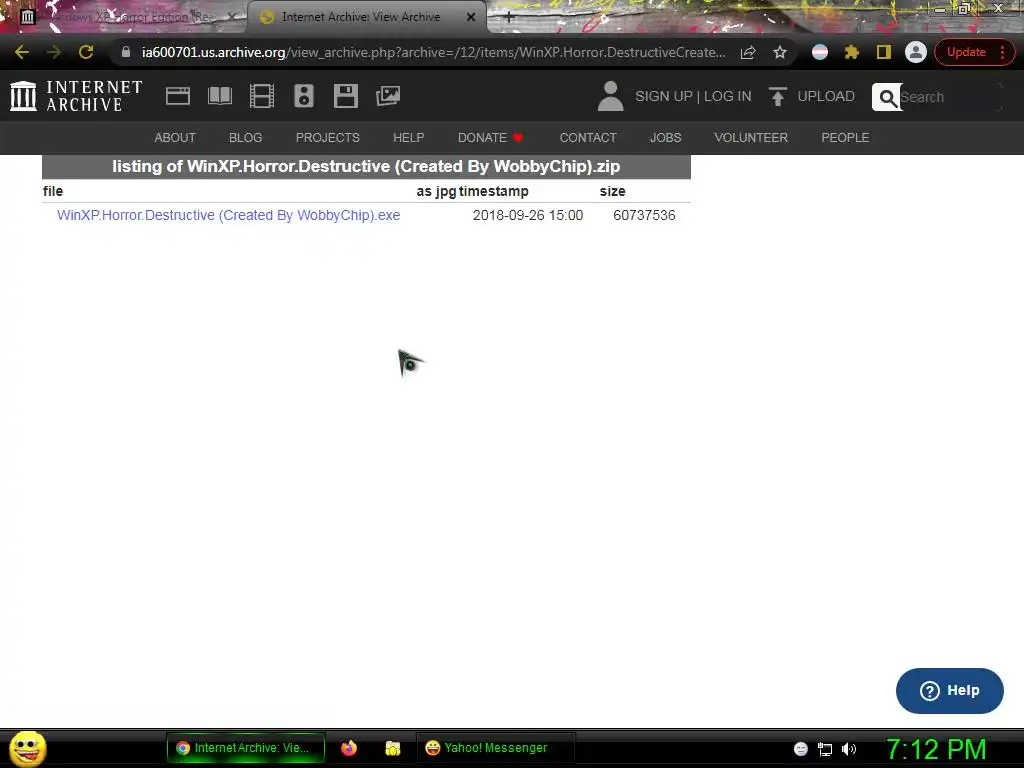Click the site lock icon in address bar
This screenshot has width=1024, height=768.
(126, 52)
